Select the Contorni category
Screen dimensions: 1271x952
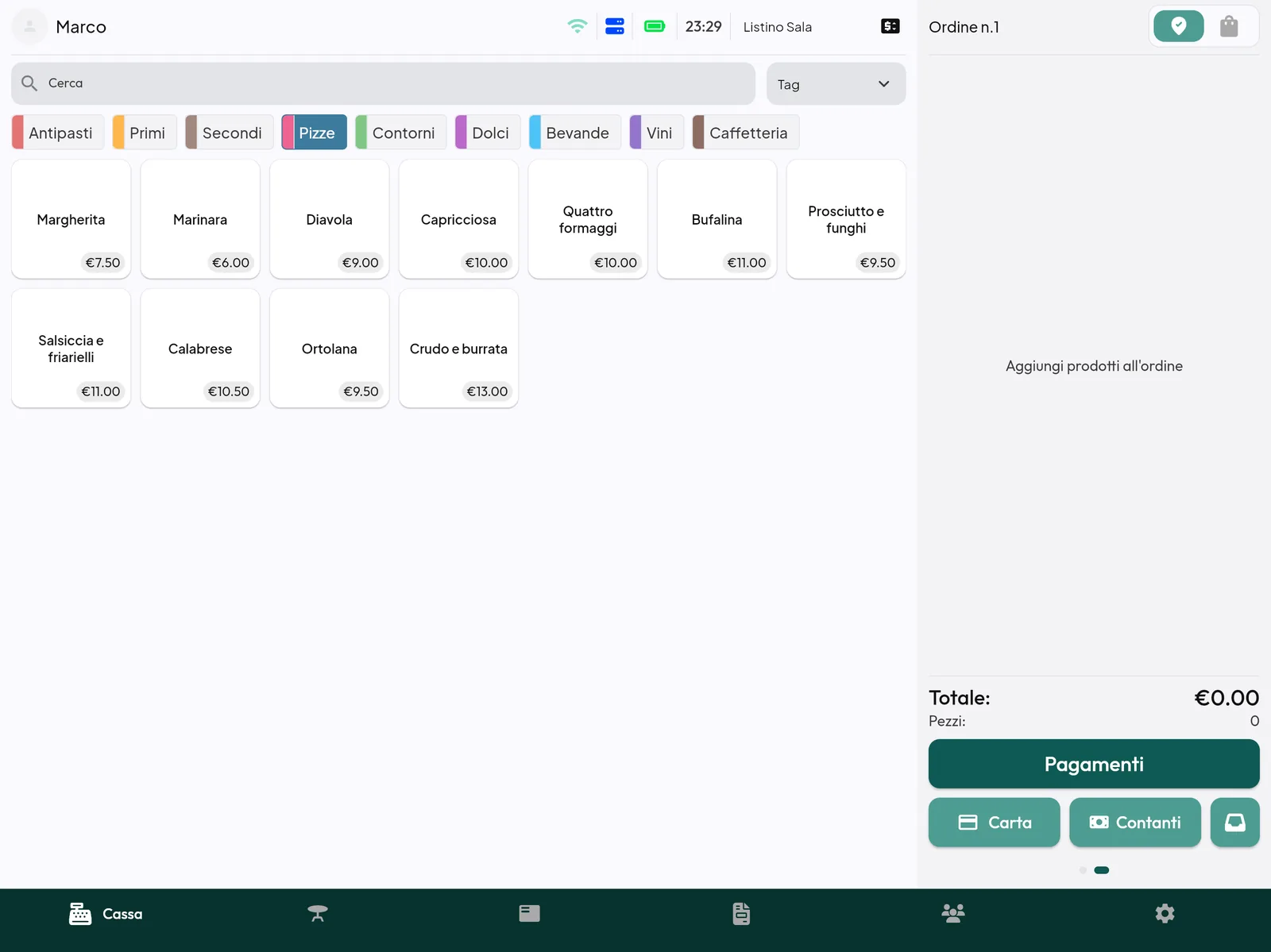coord(401,133)
